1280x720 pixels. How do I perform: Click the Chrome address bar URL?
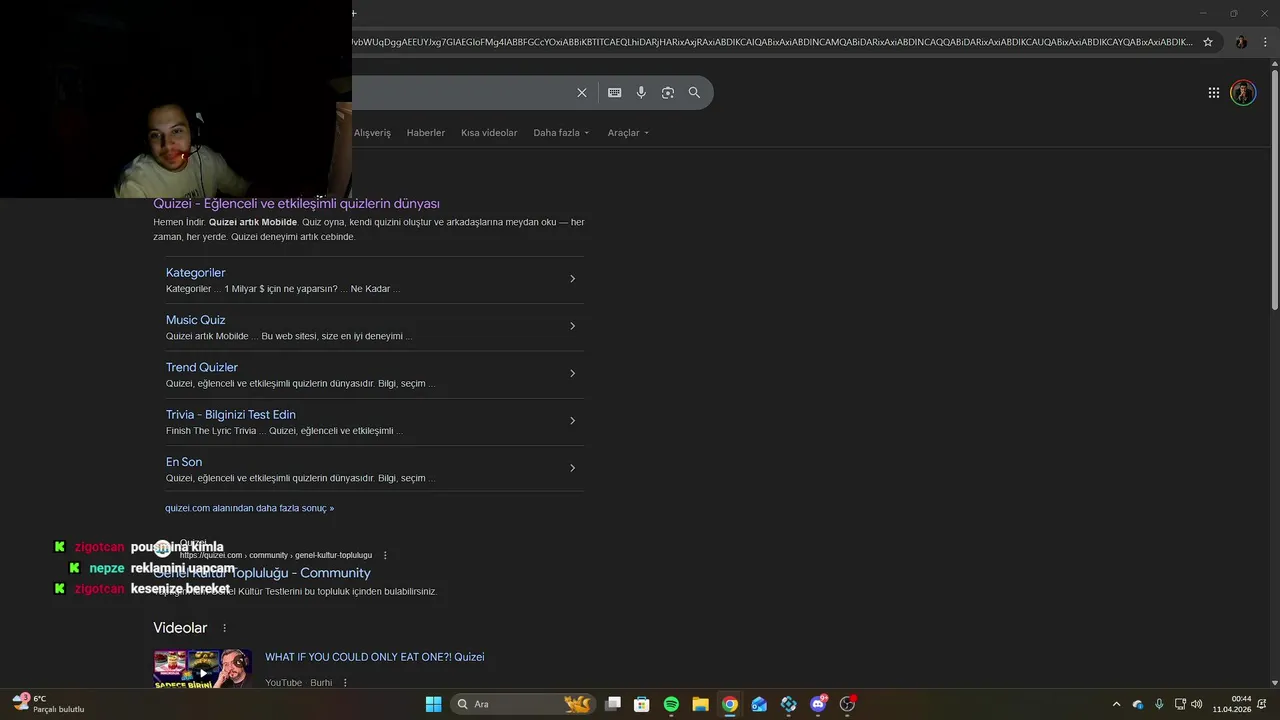[x=772, y=42]
